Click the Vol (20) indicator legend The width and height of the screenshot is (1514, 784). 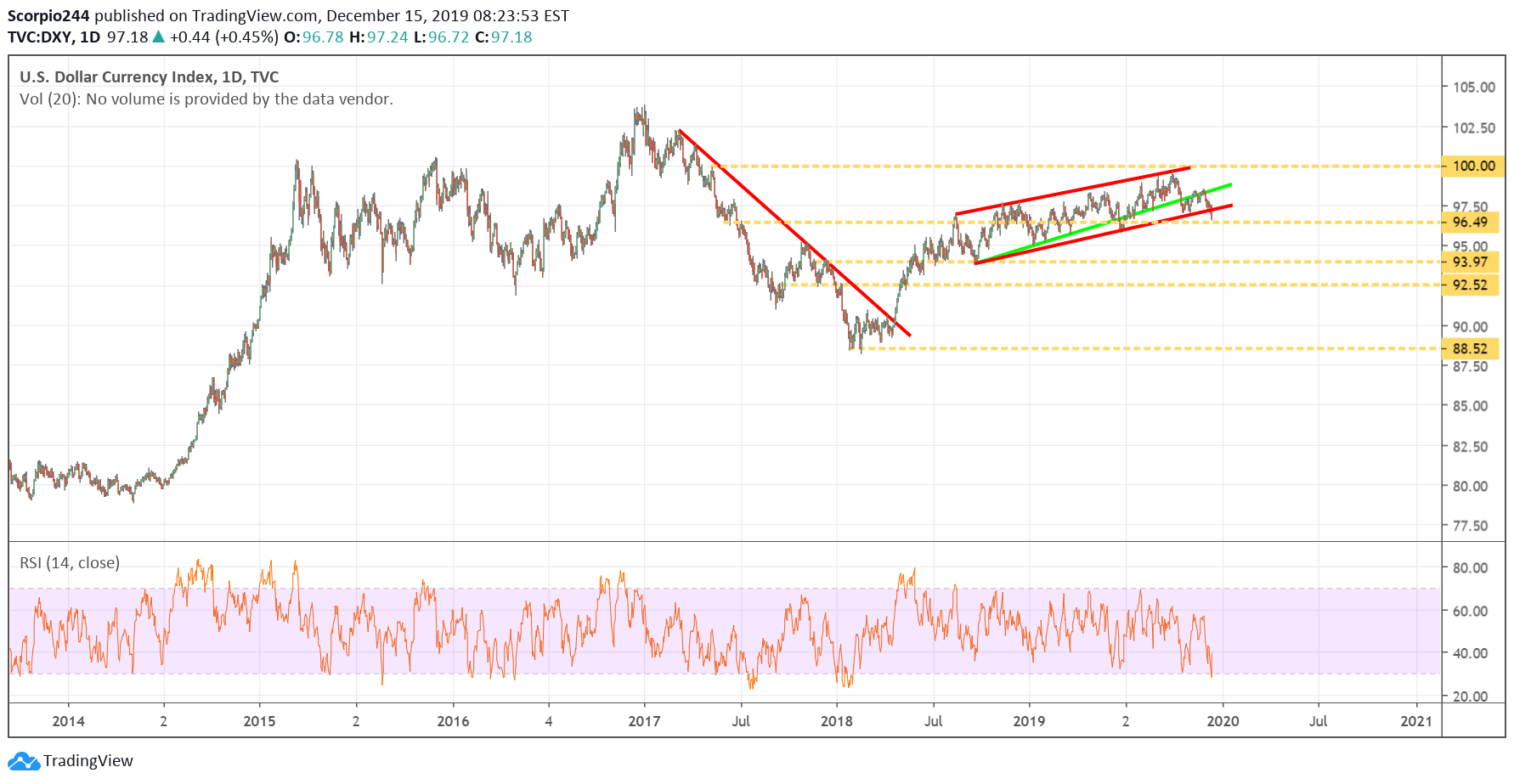[206, 99]
